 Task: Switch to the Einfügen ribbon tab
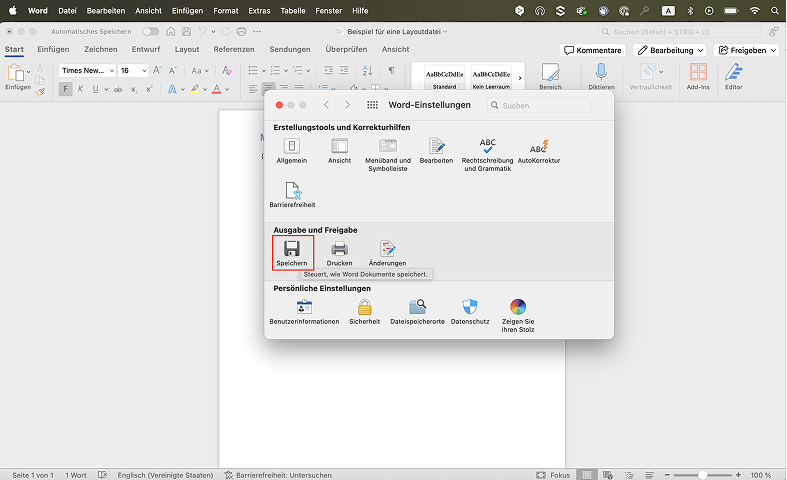tap(53, 49)
